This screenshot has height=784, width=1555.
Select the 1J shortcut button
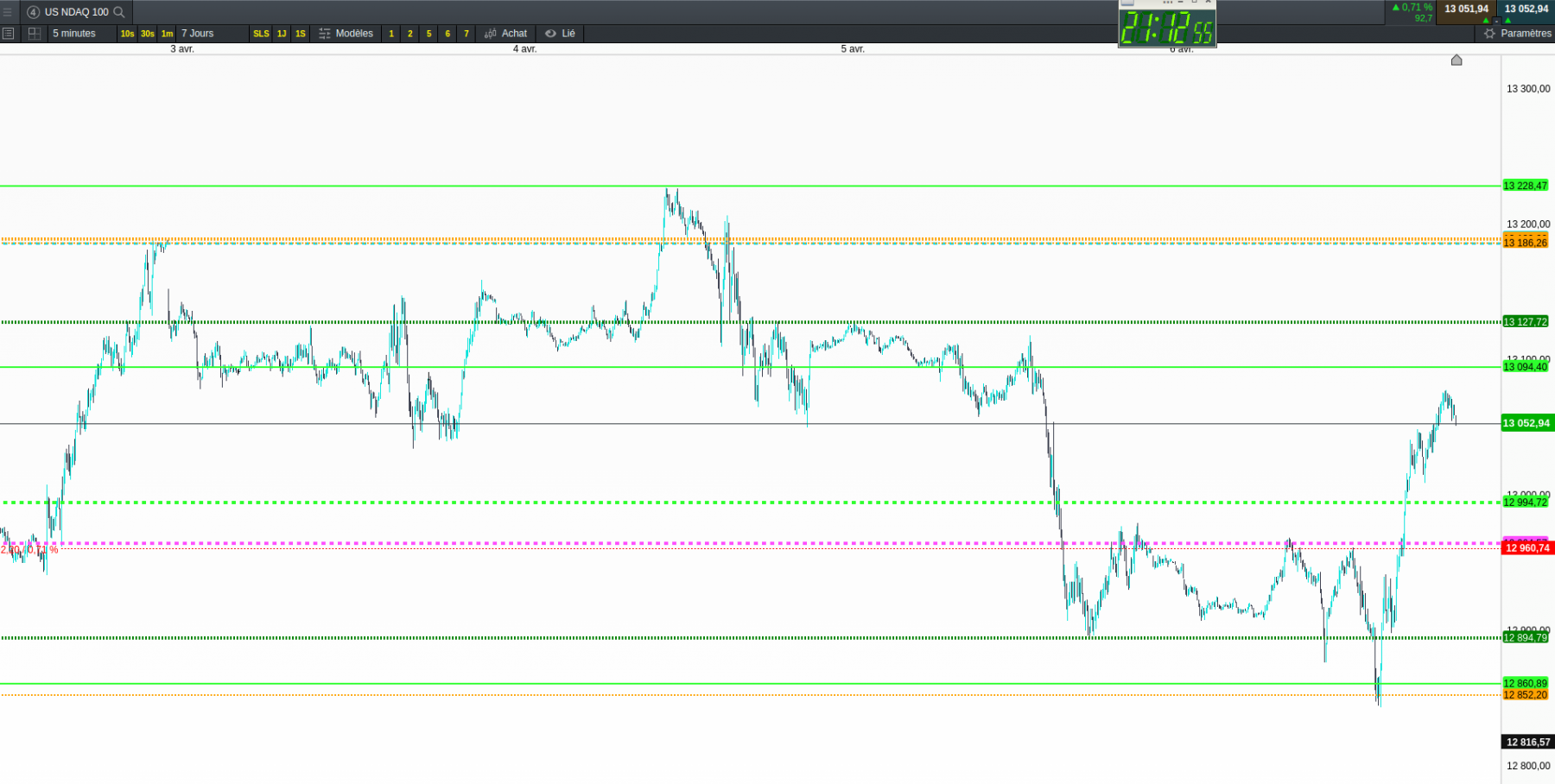click(x=282, y=34)
